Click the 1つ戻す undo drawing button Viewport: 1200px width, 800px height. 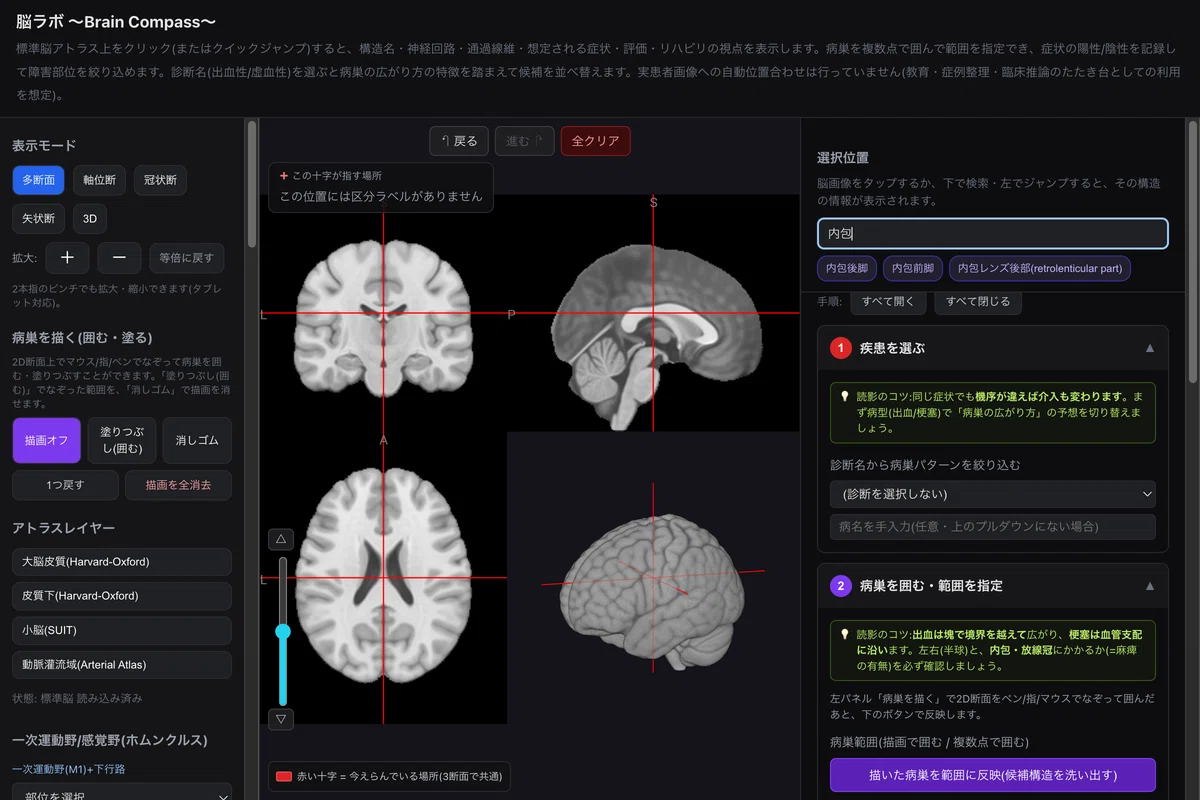65,485
